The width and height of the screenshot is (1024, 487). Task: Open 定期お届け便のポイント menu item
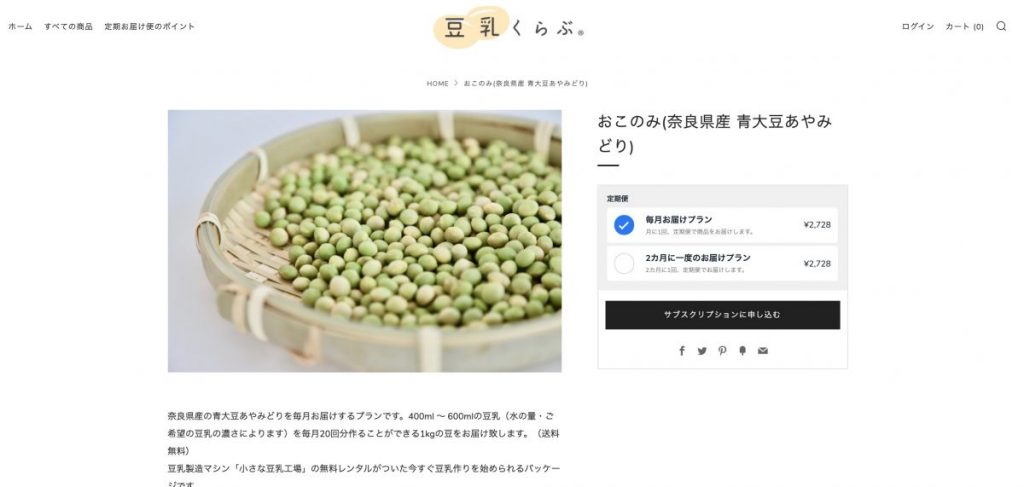(x=150, y=27)
